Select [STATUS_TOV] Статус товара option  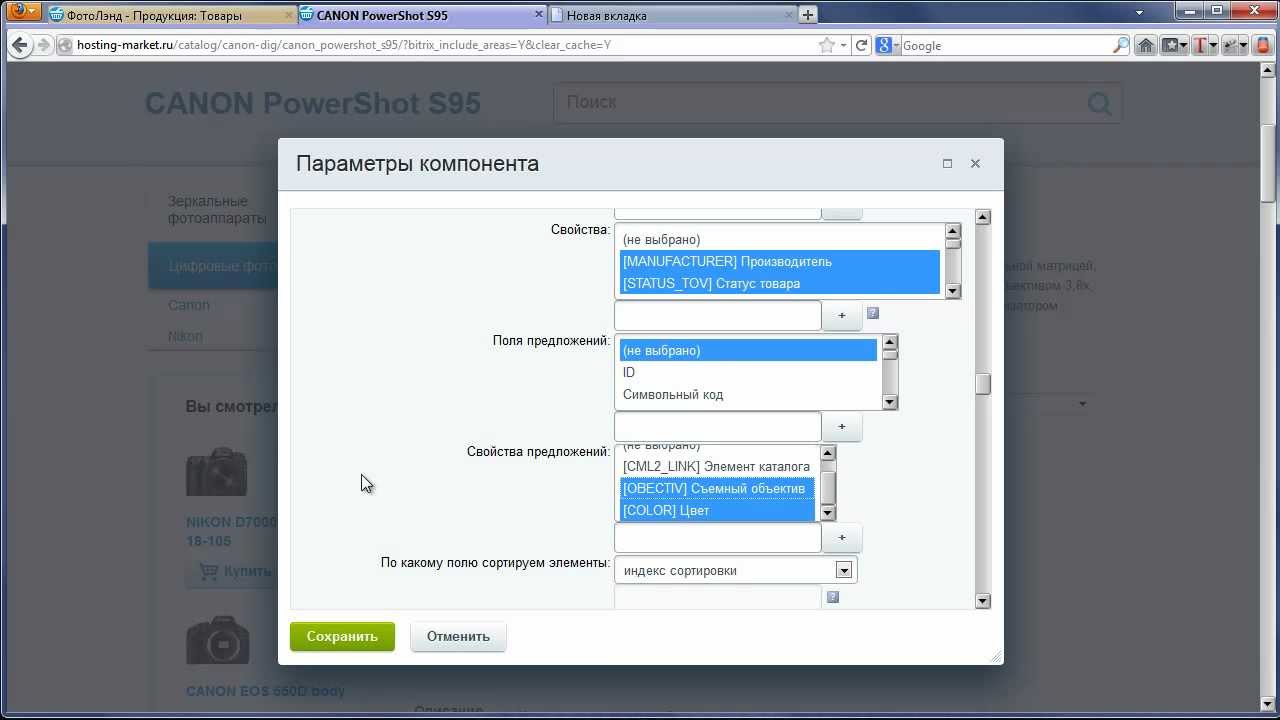coord(780,283)
